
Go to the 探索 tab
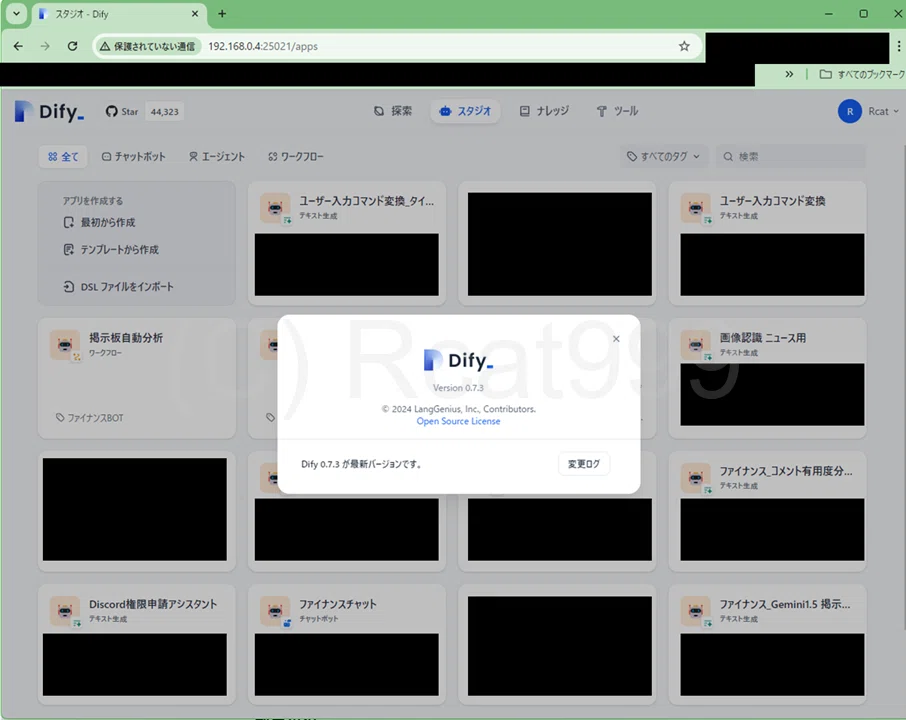393,111
